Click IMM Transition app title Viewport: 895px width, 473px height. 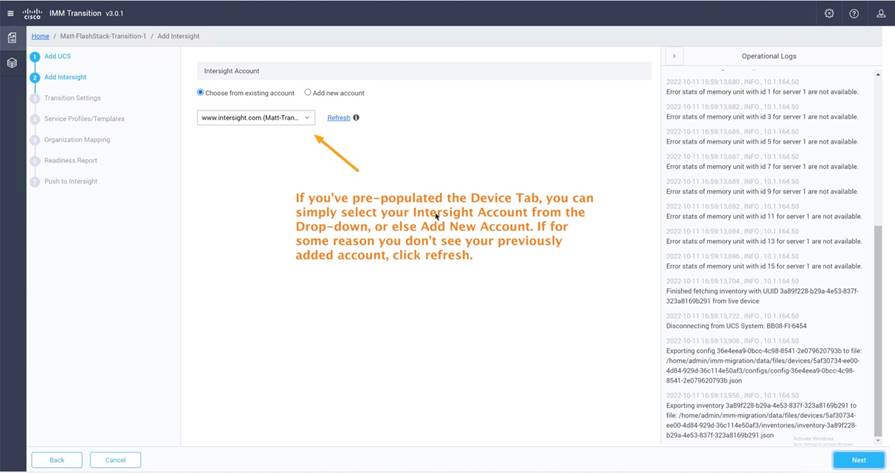(75, 13)
